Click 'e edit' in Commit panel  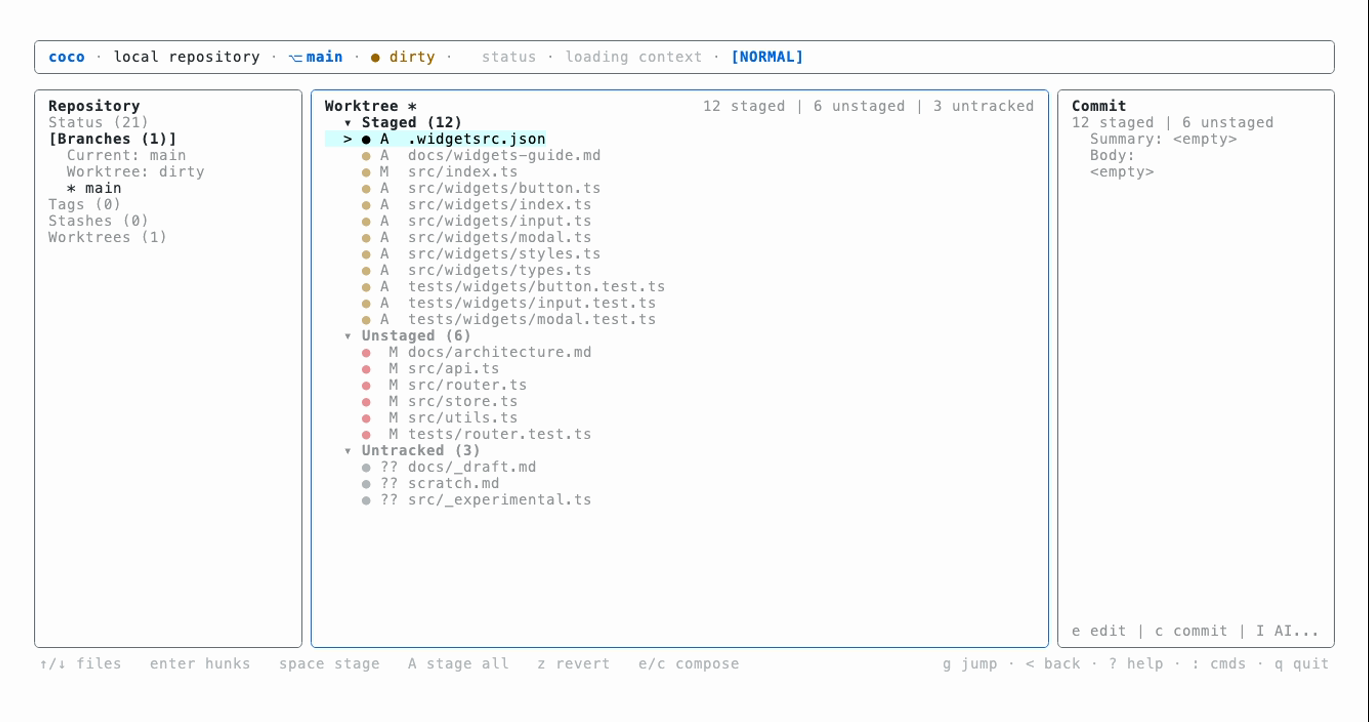point(1099,631)
